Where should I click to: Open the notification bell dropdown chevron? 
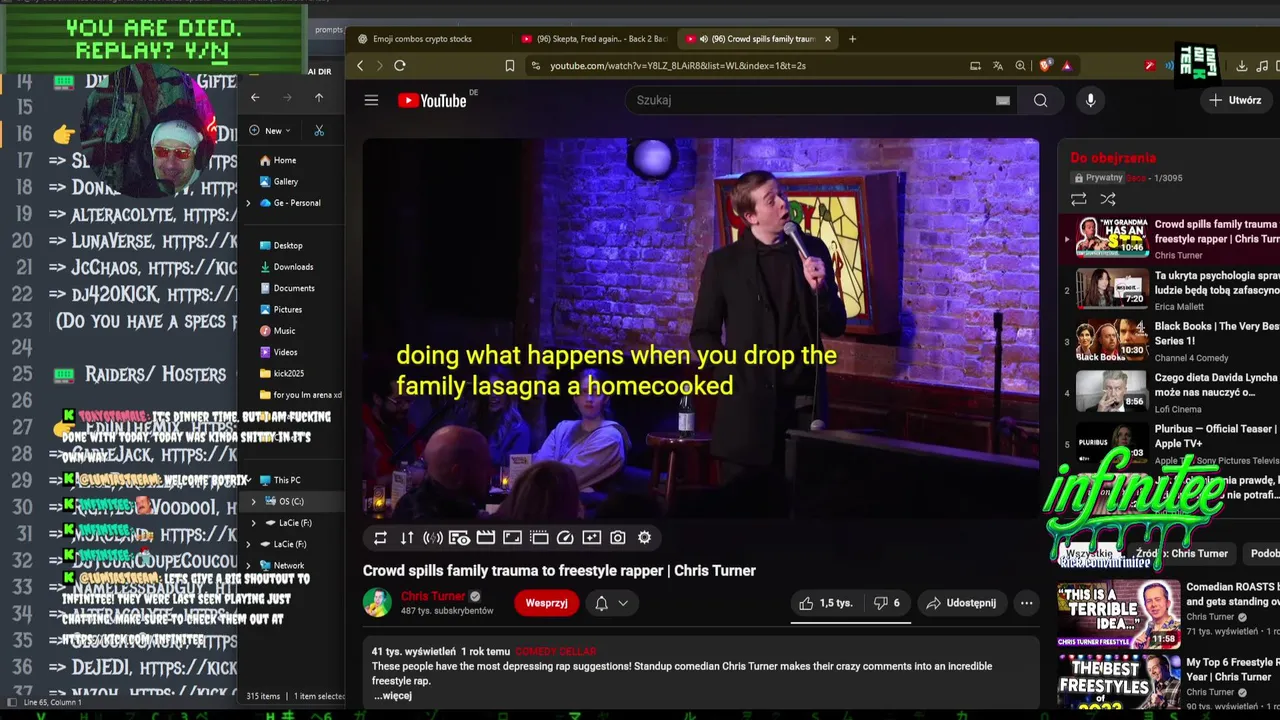[x=623, y=603]
